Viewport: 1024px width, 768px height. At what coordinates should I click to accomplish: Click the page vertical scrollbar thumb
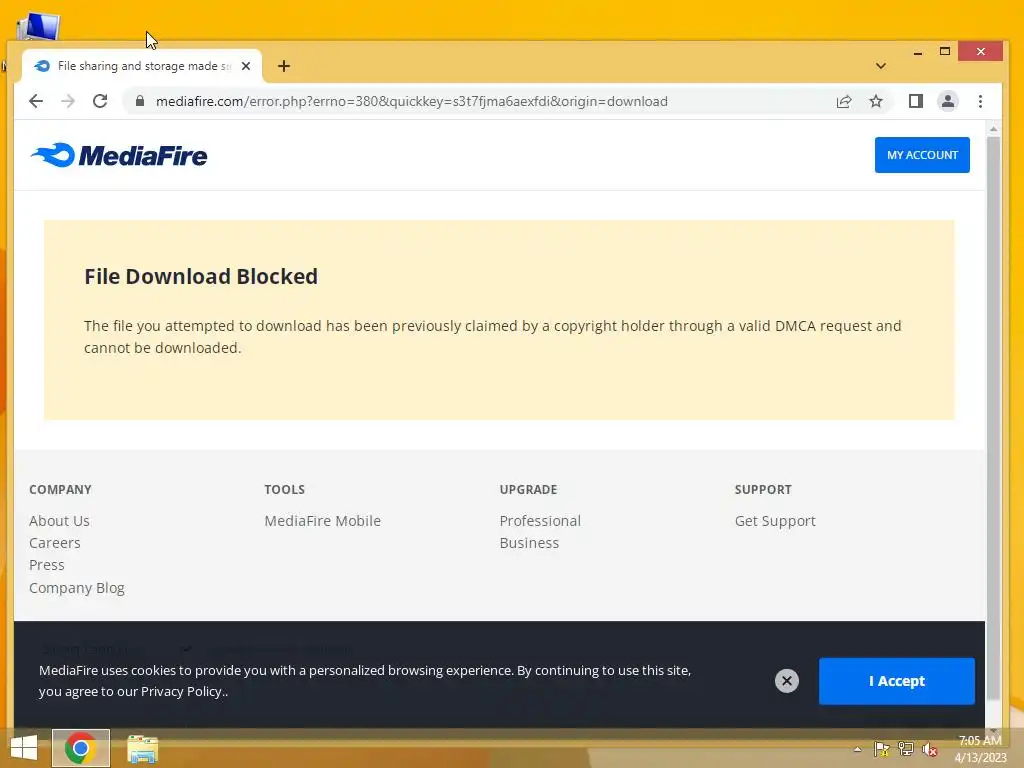point(993,418)
